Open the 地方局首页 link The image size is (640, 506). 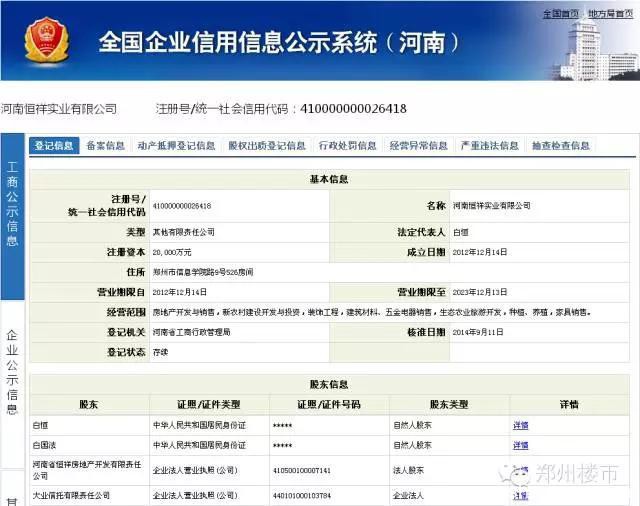611,13
